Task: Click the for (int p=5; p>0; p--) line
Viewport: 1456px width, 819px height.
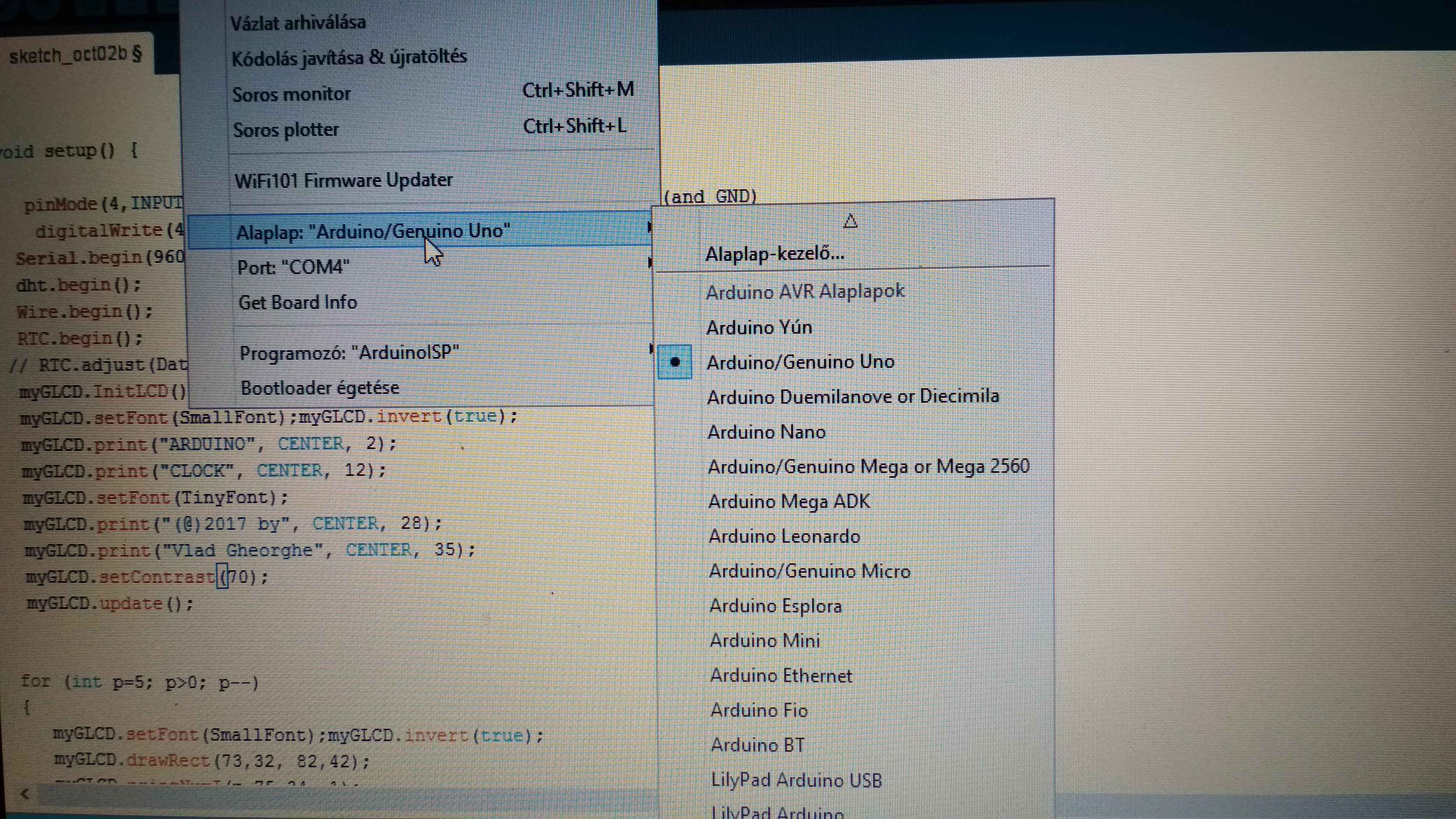Action: pos(140,682)
